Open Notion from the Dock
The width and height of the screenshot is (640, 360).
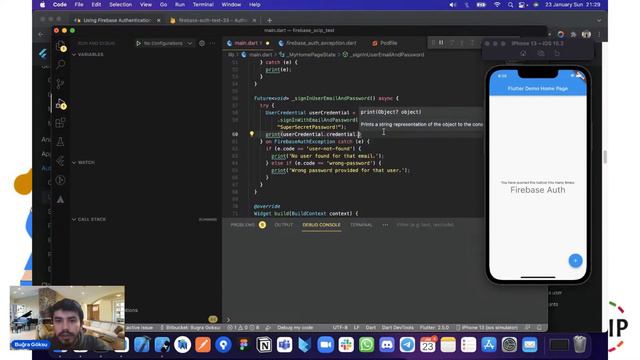click(264, 345)
